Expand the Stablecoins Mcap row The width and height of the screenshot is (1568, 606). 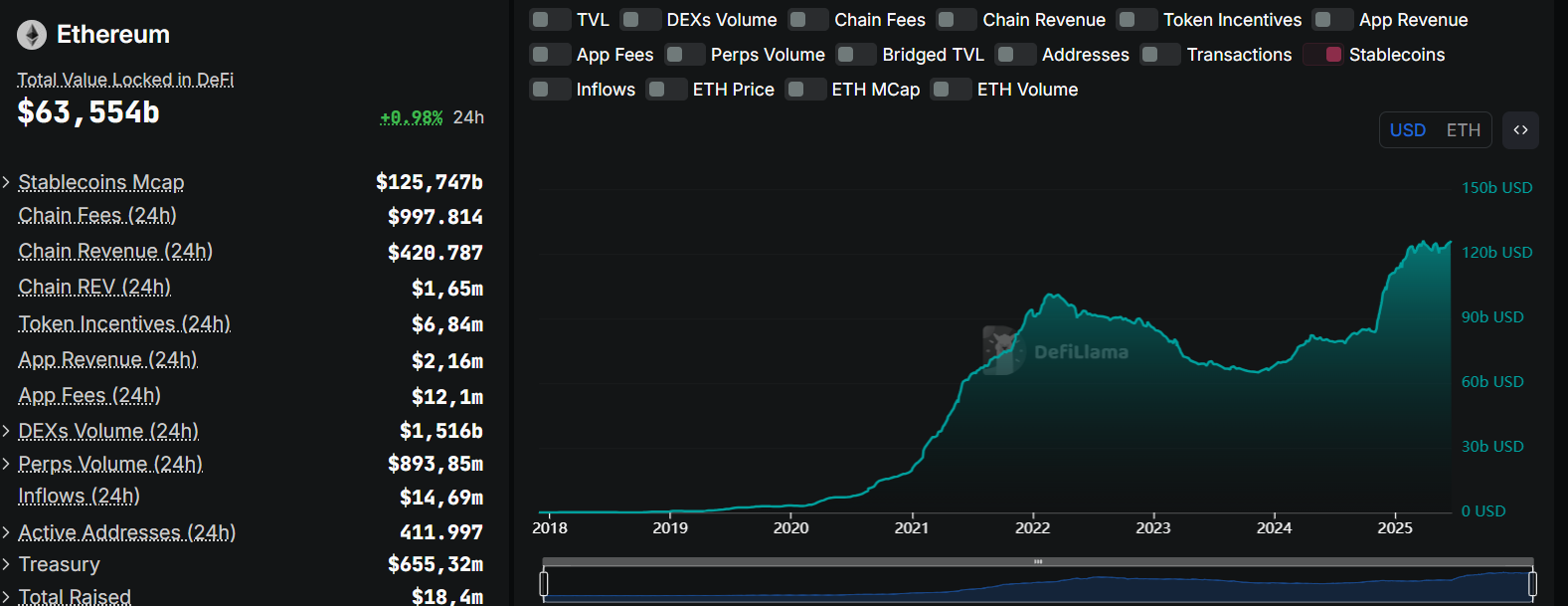6,182
